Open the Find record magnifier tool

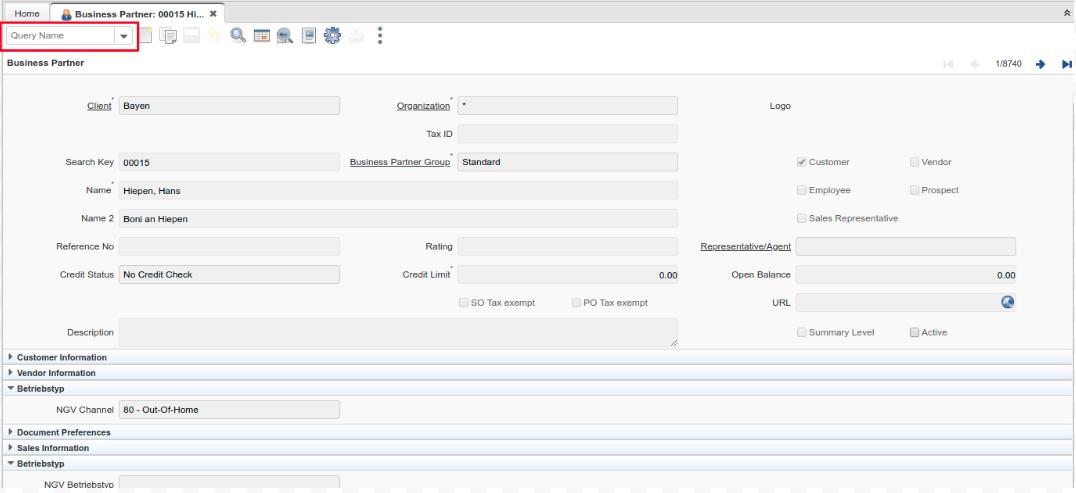[238, 36]
